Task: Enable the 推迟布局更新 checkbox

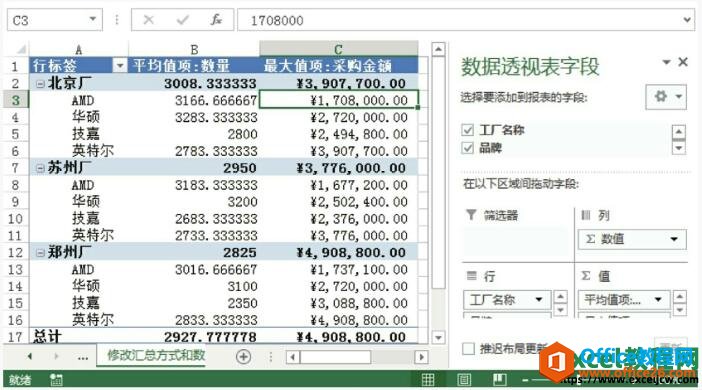Action: (x=468, y=348)
